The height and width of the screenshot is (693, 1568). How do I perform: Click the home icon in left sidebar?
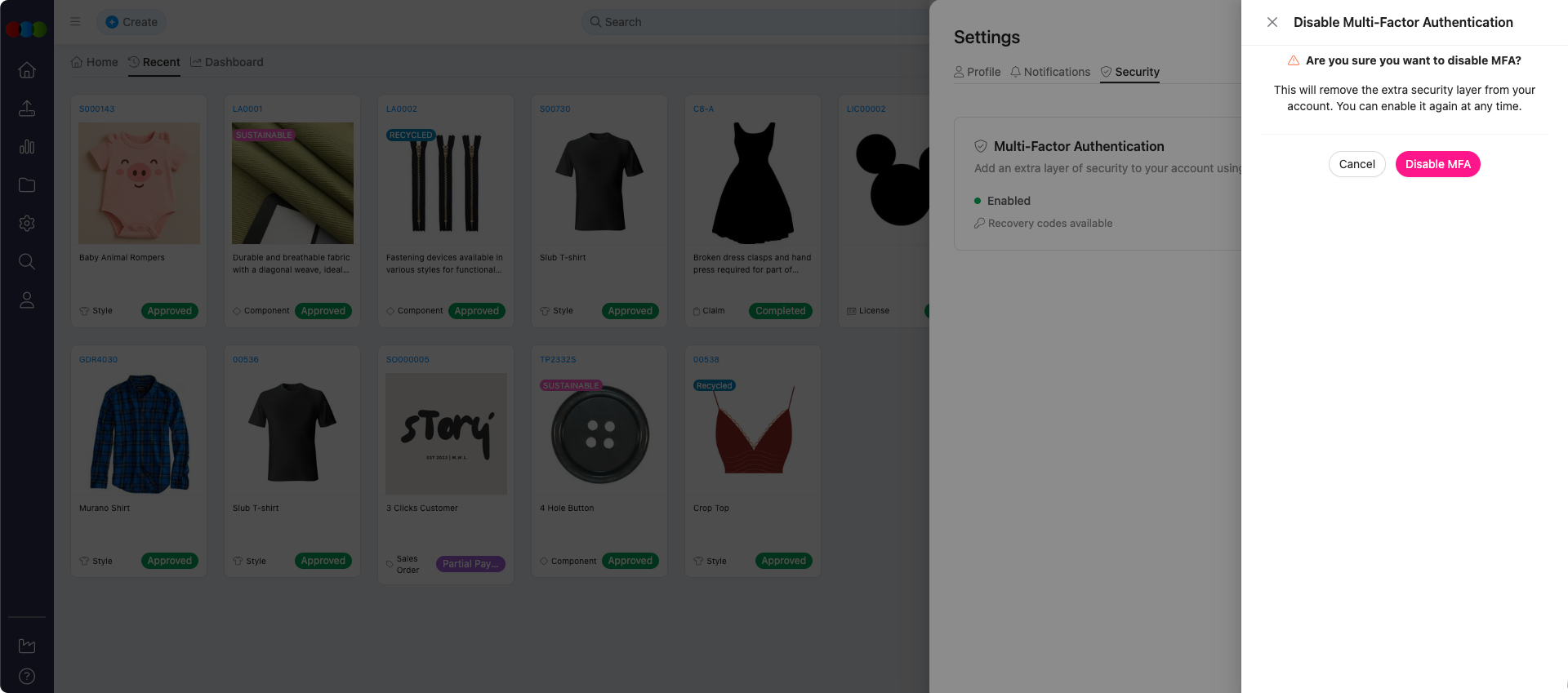[27, 70]
